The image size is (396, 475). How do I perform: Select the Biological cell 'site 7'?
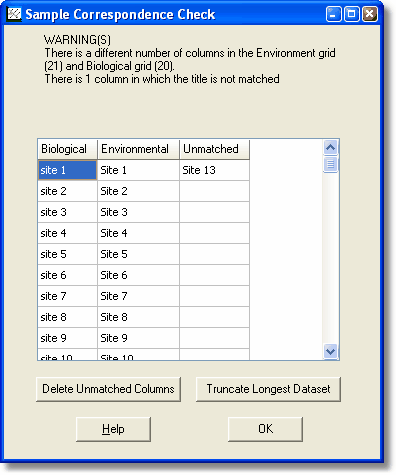click(x=67, y=296)
